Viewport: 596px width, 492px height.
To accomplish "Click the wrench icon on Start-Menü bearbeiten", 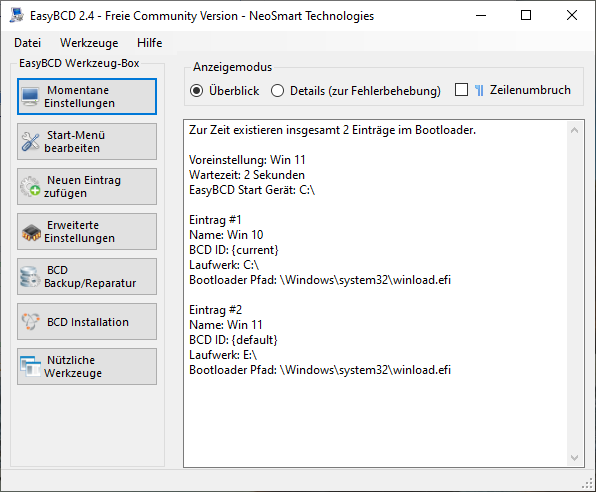I will (30, 141).
